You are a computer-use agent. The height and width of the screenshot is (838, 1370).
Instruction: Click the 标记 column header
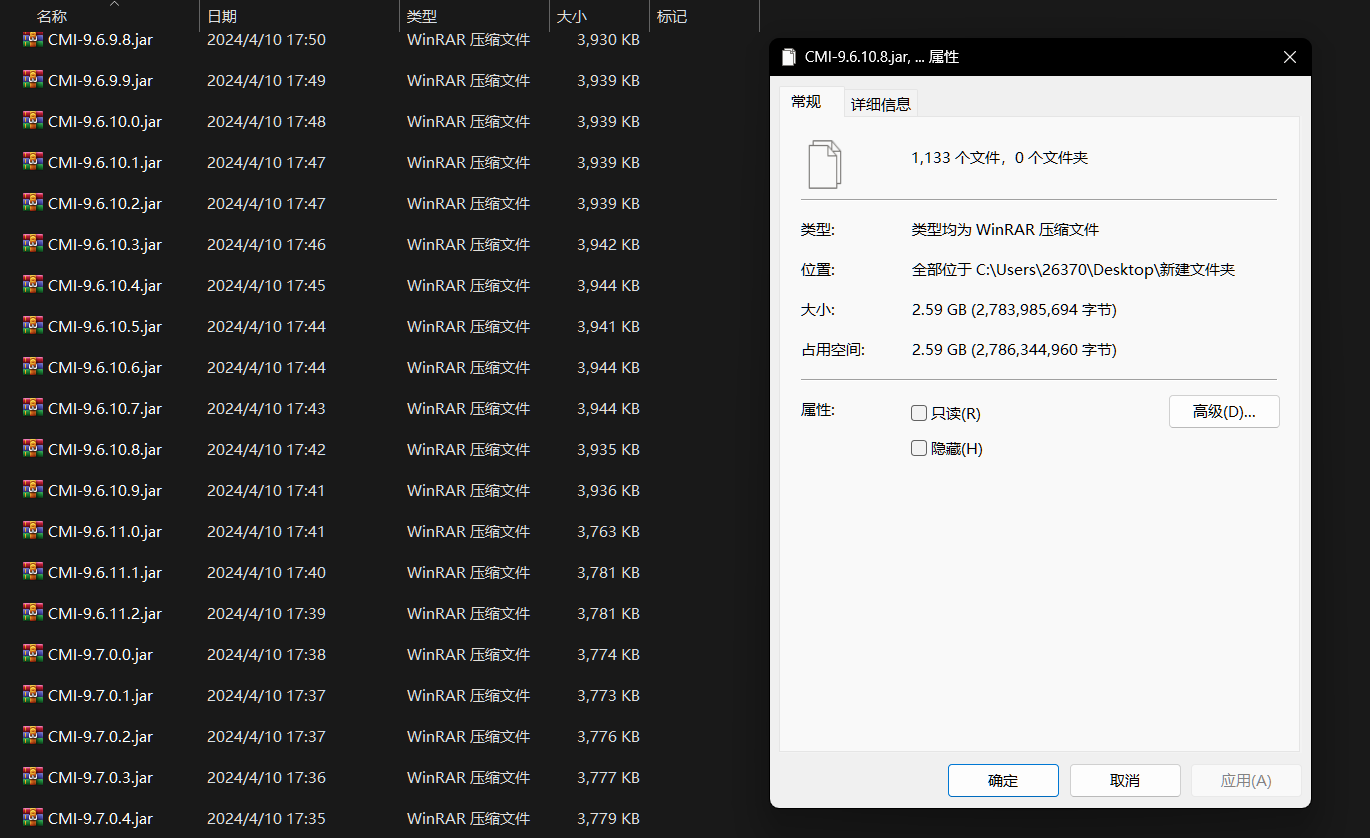(672, 17)
